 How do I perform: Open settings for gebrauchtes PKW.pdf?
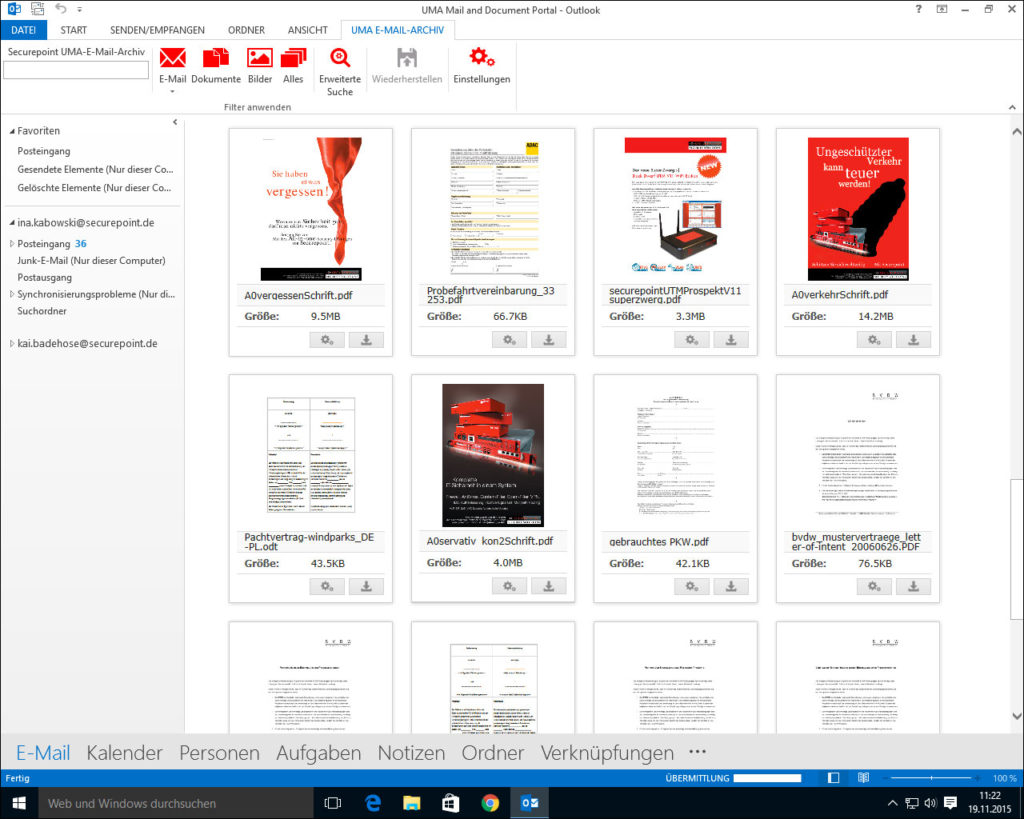pyautogui.click(x=691, y=586)
